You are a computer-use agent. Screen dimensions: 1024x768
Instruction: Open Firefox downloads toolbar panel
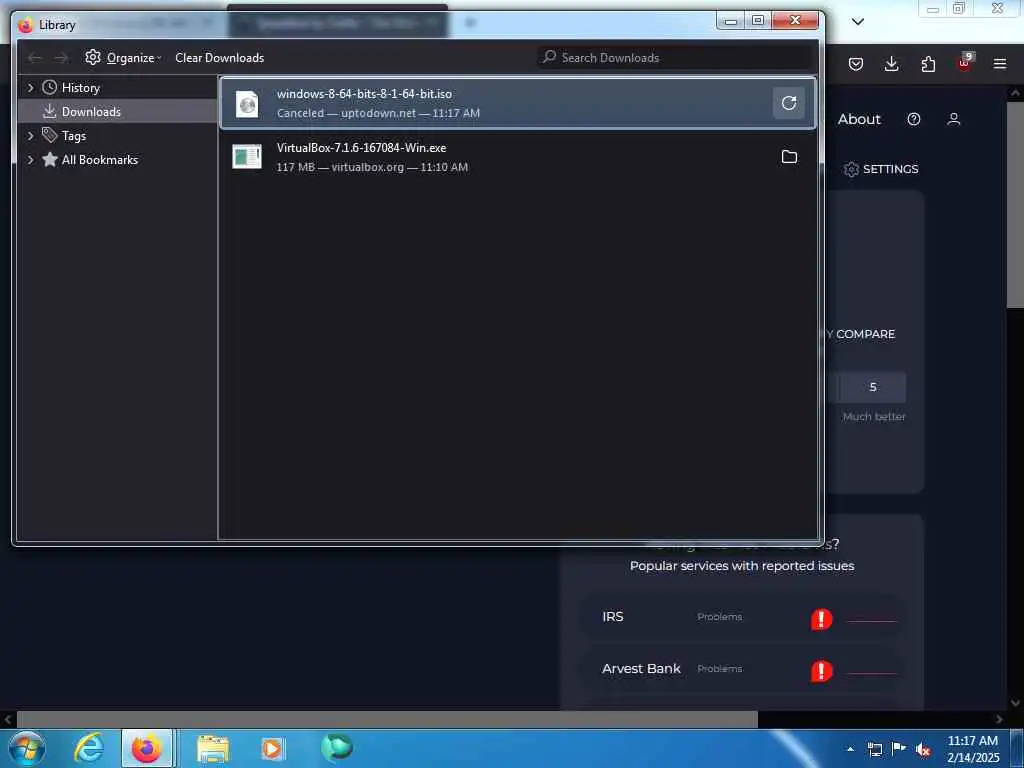(891, 64)
